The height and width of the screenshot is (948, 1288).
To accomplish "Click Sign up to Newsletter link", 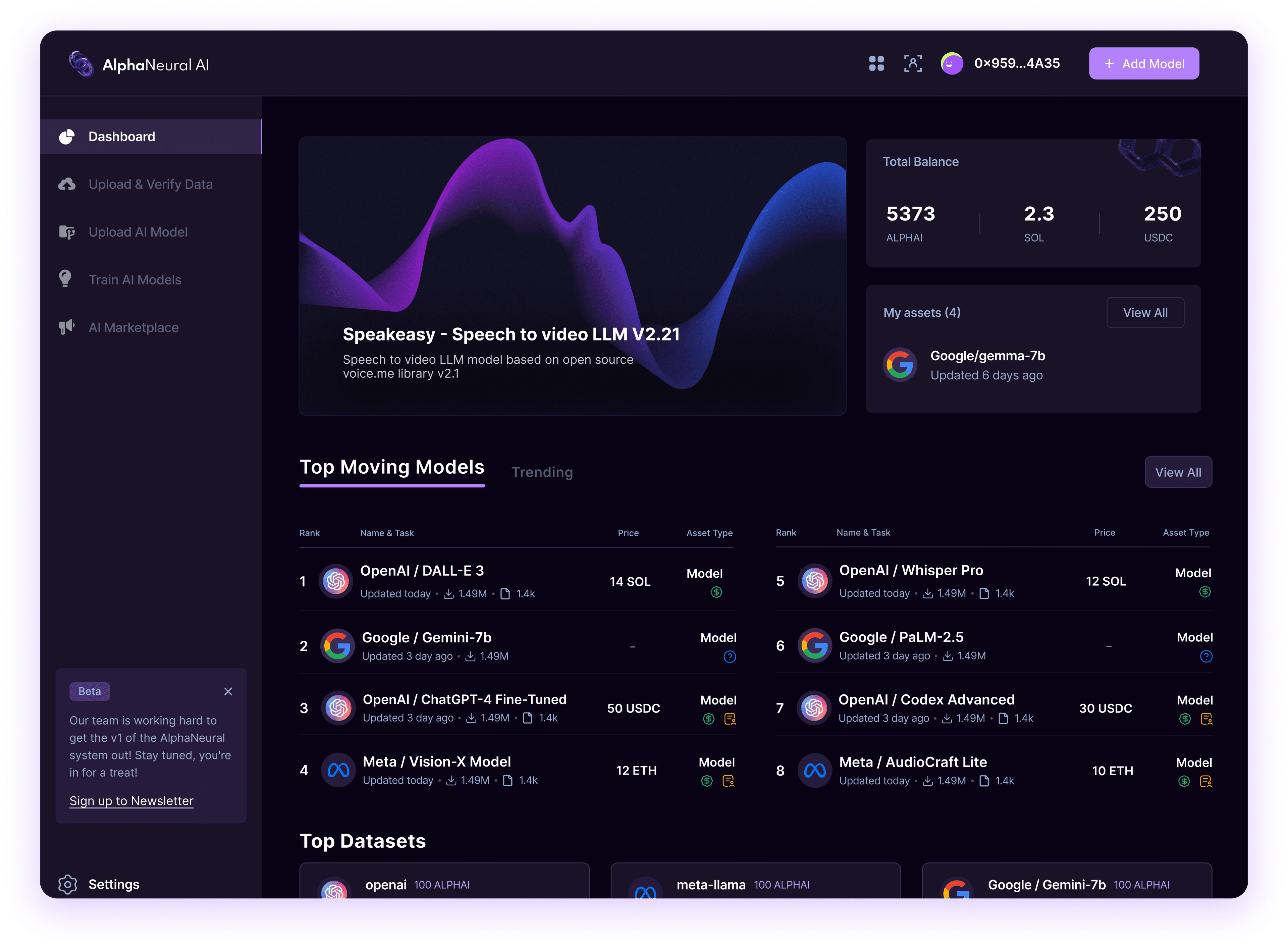I will [x=131, y=800].
